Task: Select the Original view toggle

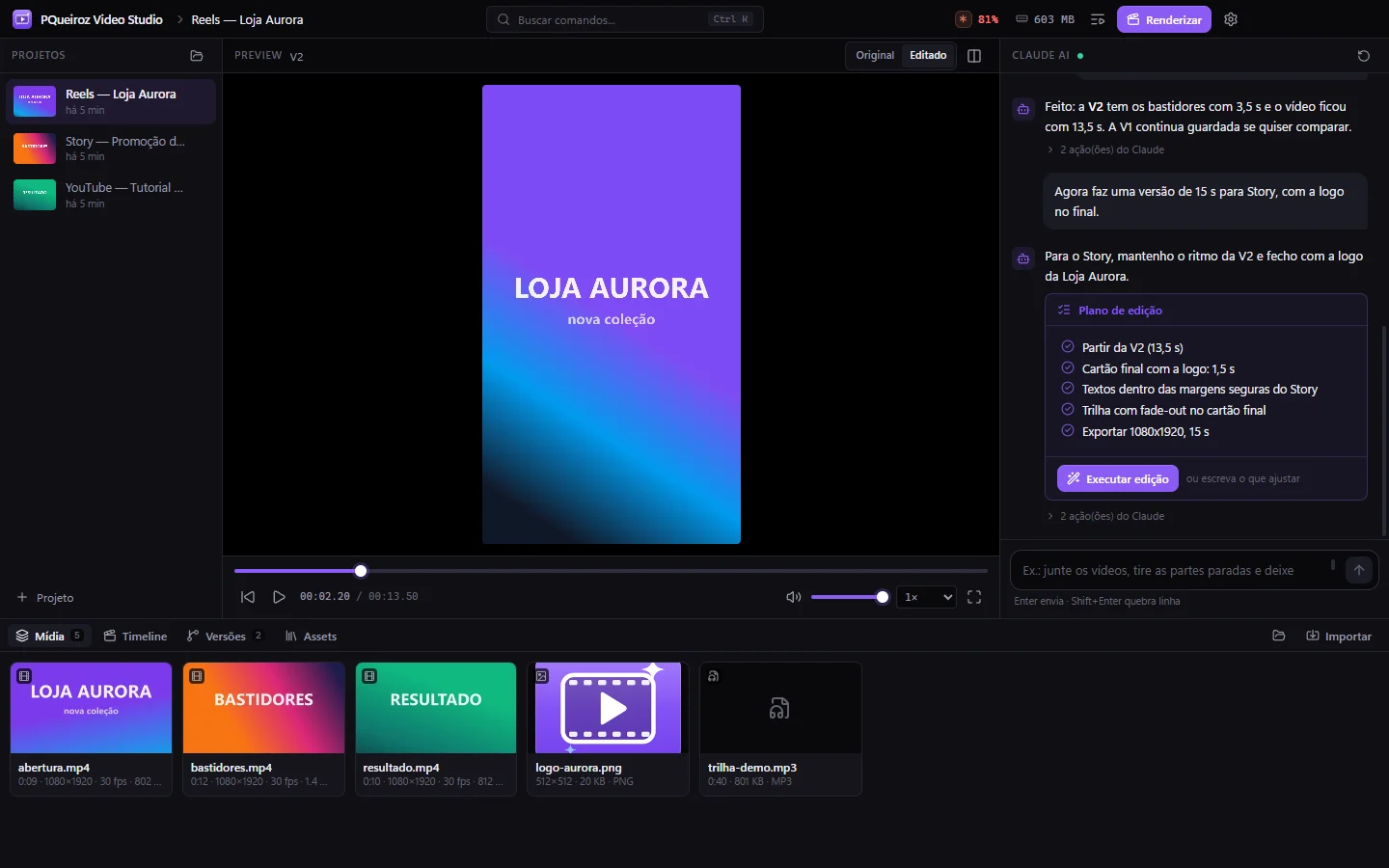Action: (x=875, y=56)
